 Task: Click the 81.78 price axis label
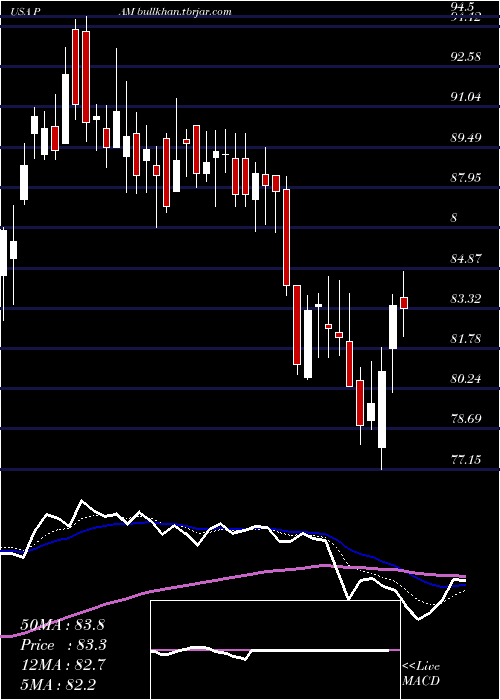(466, 339)
